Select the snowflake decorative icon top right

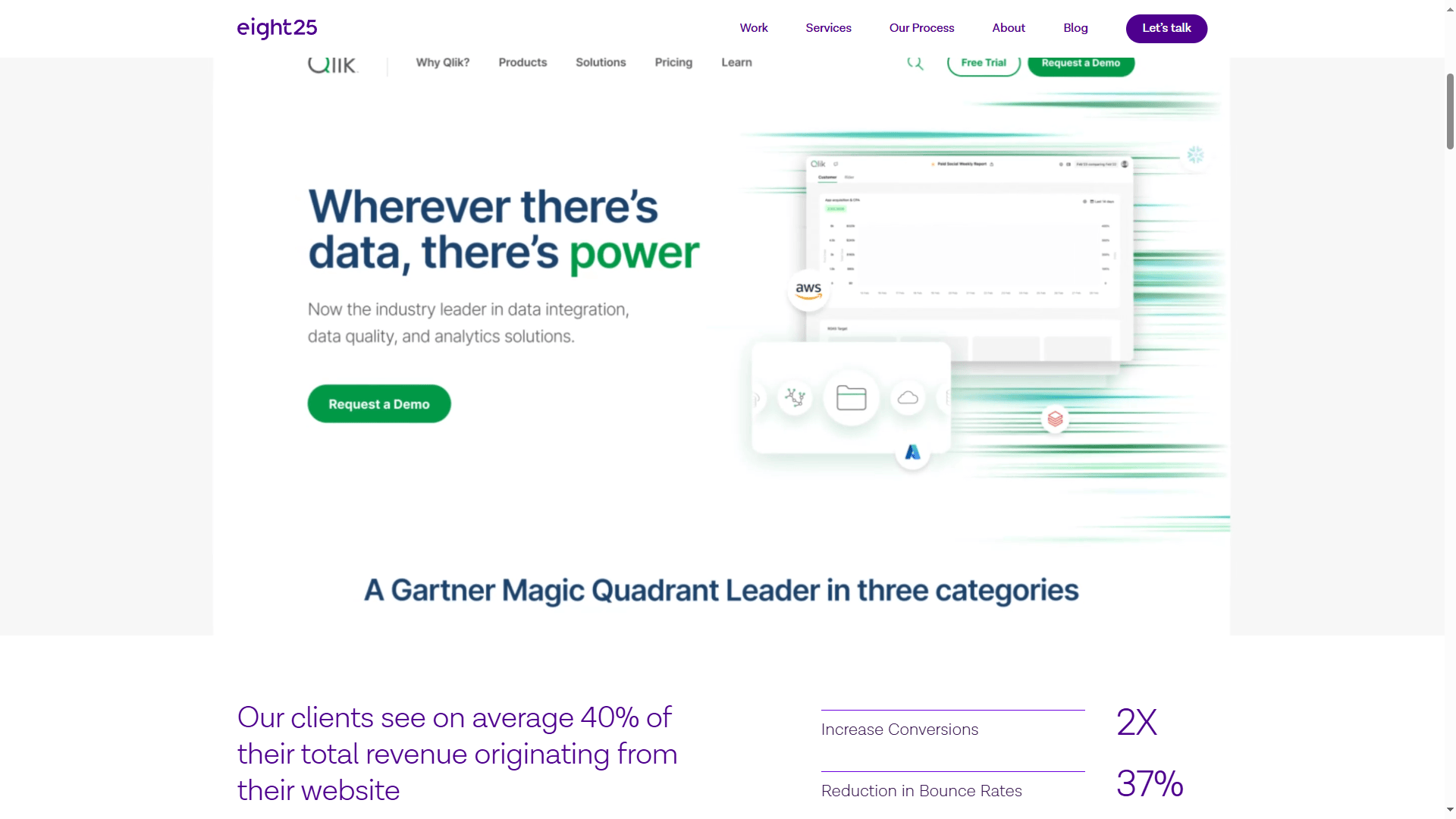(x=1196, y=154)
